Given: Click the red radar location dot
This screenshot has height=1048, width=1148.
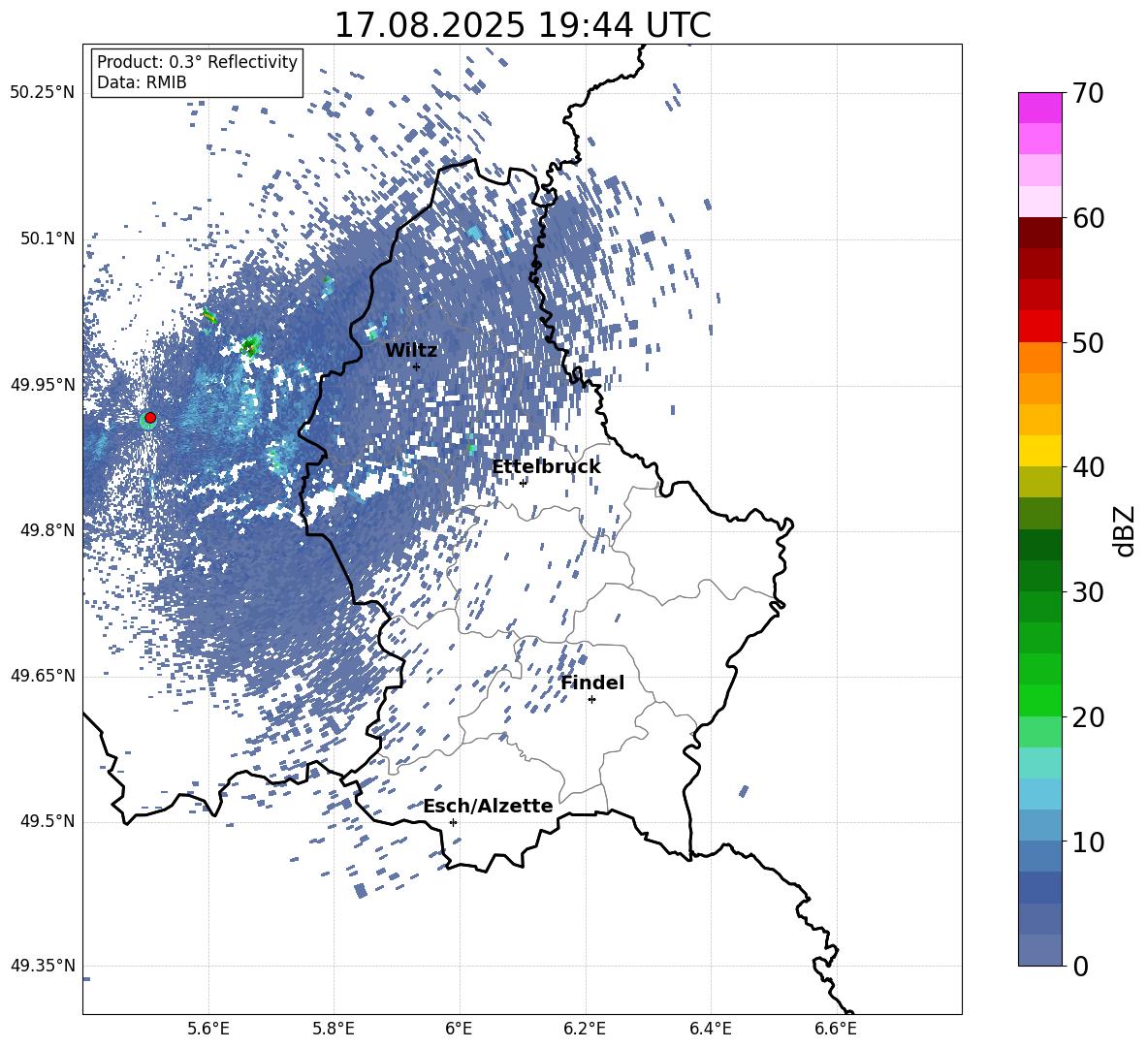Looking at the screenshot, I should (x=150, y=418).
